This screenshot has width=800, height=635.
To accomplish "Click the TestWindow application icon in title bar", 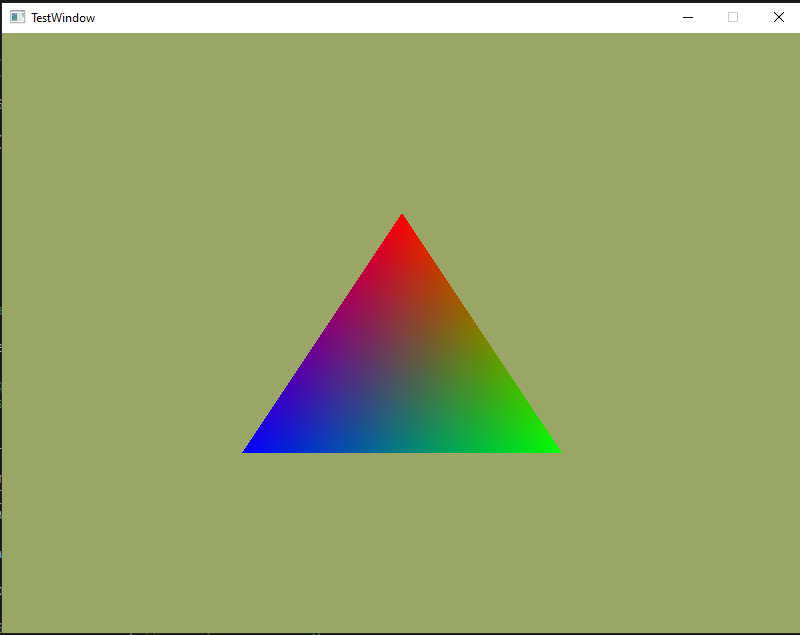I will pos(17,17).
